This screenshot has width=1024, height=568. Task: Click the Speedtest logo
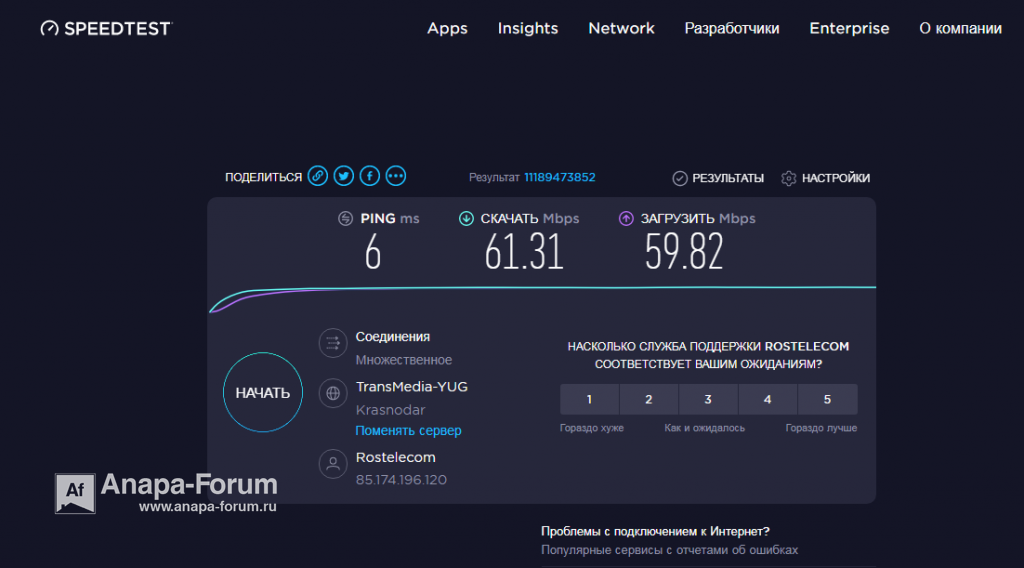click(106, 28)
